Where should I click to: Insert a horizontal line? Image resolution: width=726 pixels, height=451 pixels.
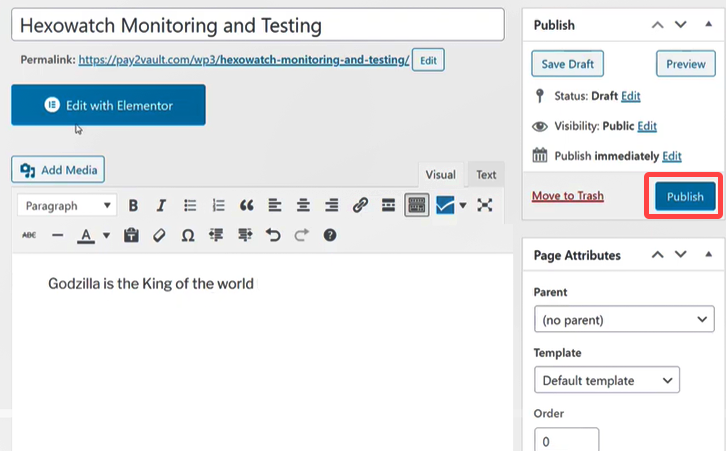57,235
